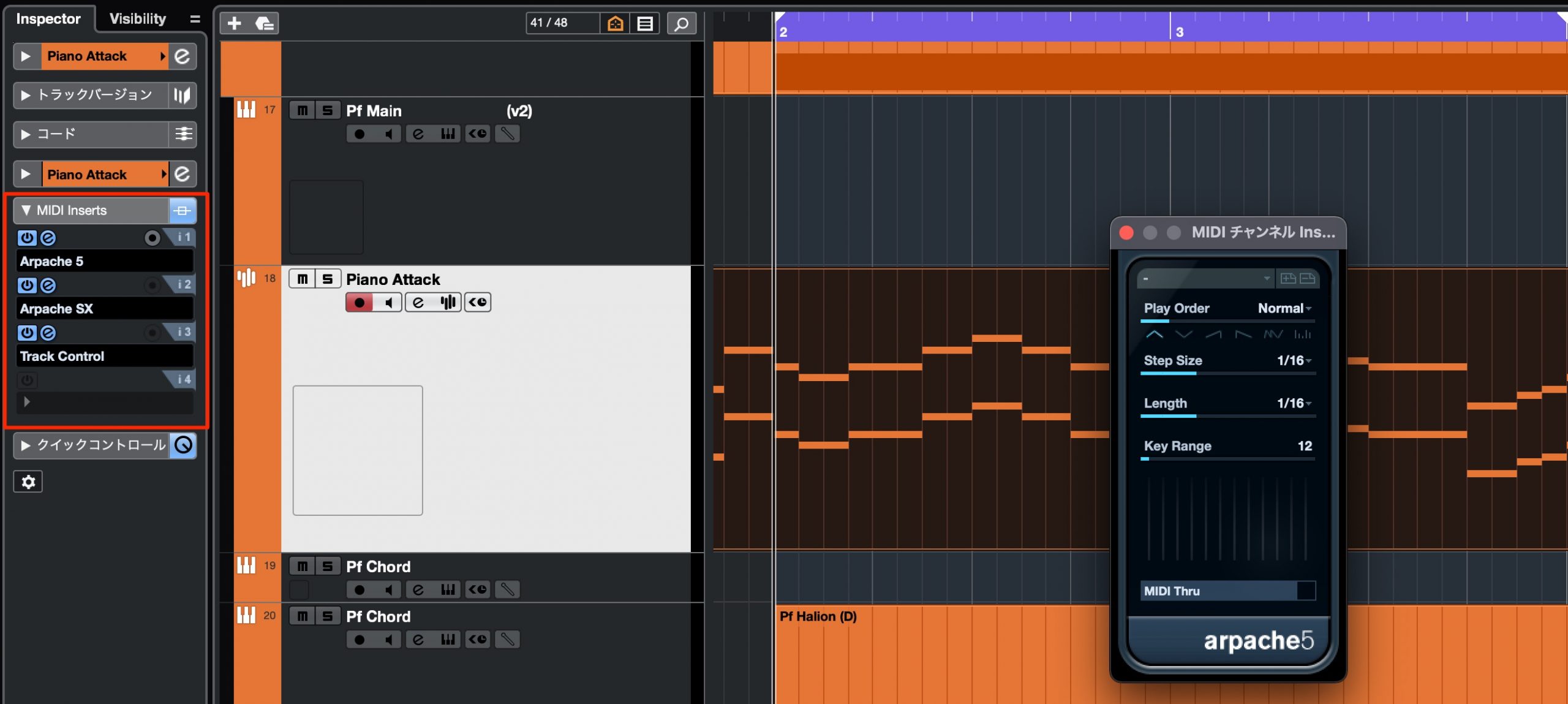Open the Track Control editor icon
Screen dimensions: 1568x704
click(x=48, y=333)
